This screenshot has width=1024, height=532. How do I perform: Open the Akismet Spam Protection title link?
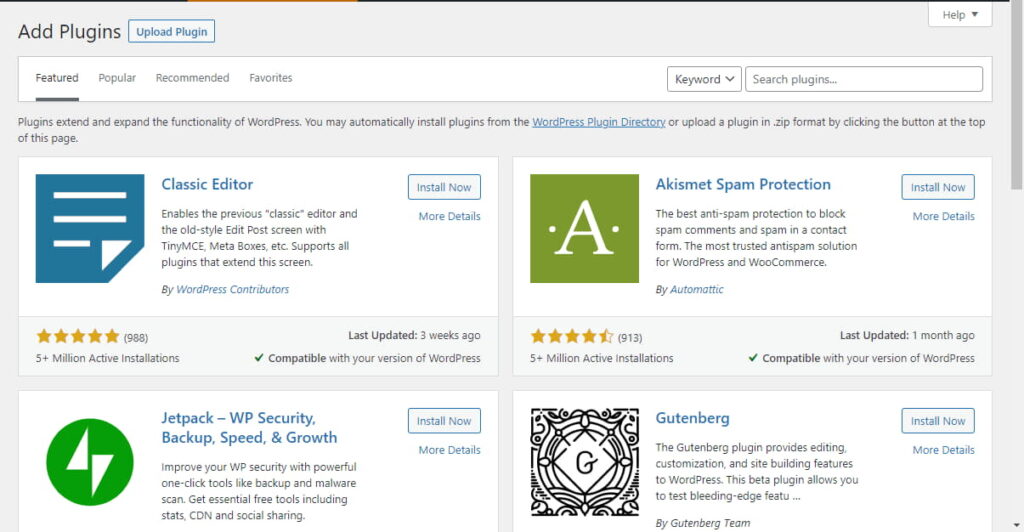tap(743, 184)
